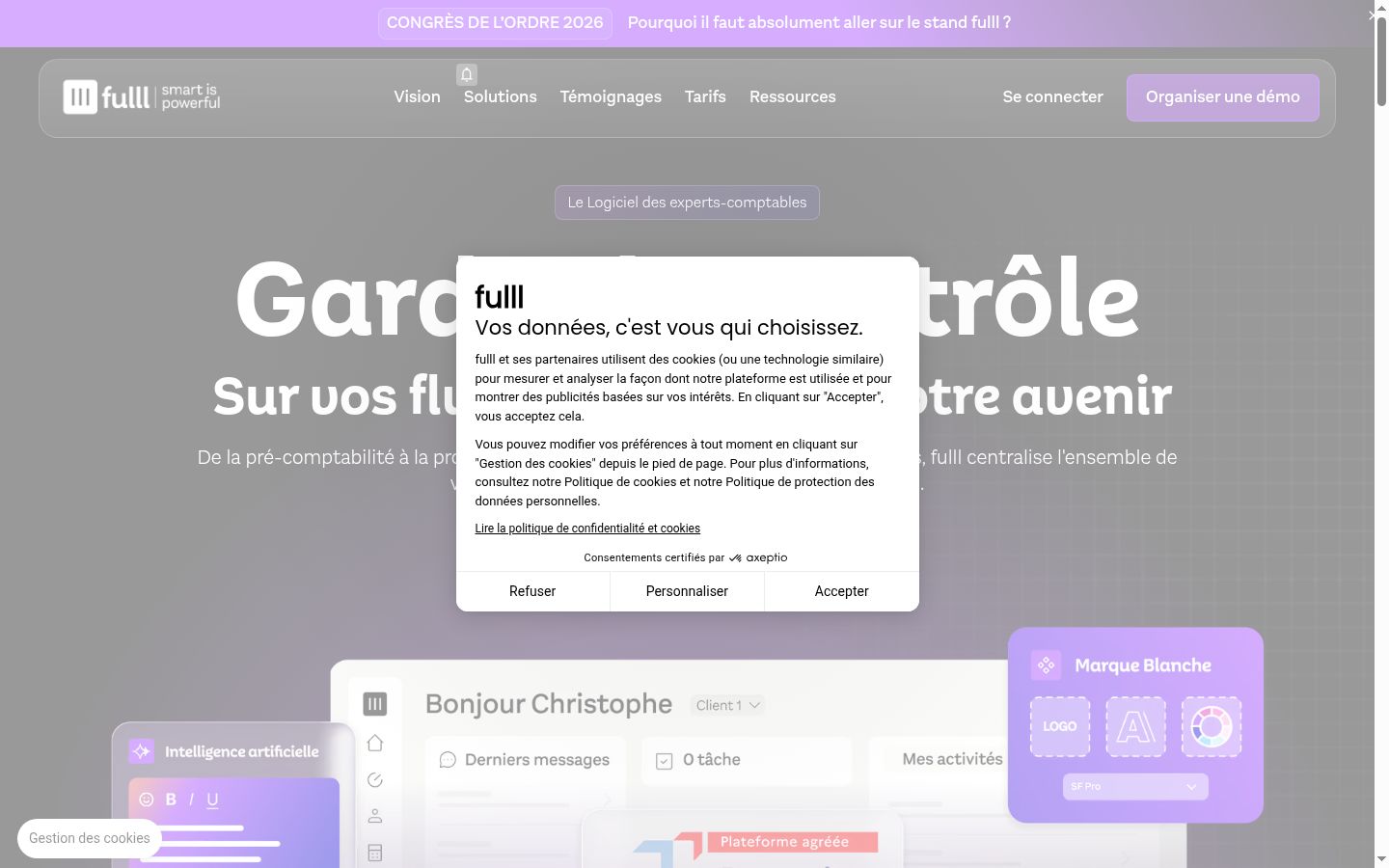Click the fulll logo in the cookie dialog
The image size is (1389, 868).
click(x=500, y=297)
